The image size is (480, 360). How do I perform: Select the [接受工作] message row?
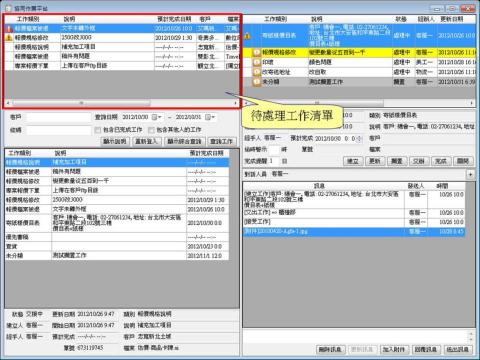click(x=354, y=222)
